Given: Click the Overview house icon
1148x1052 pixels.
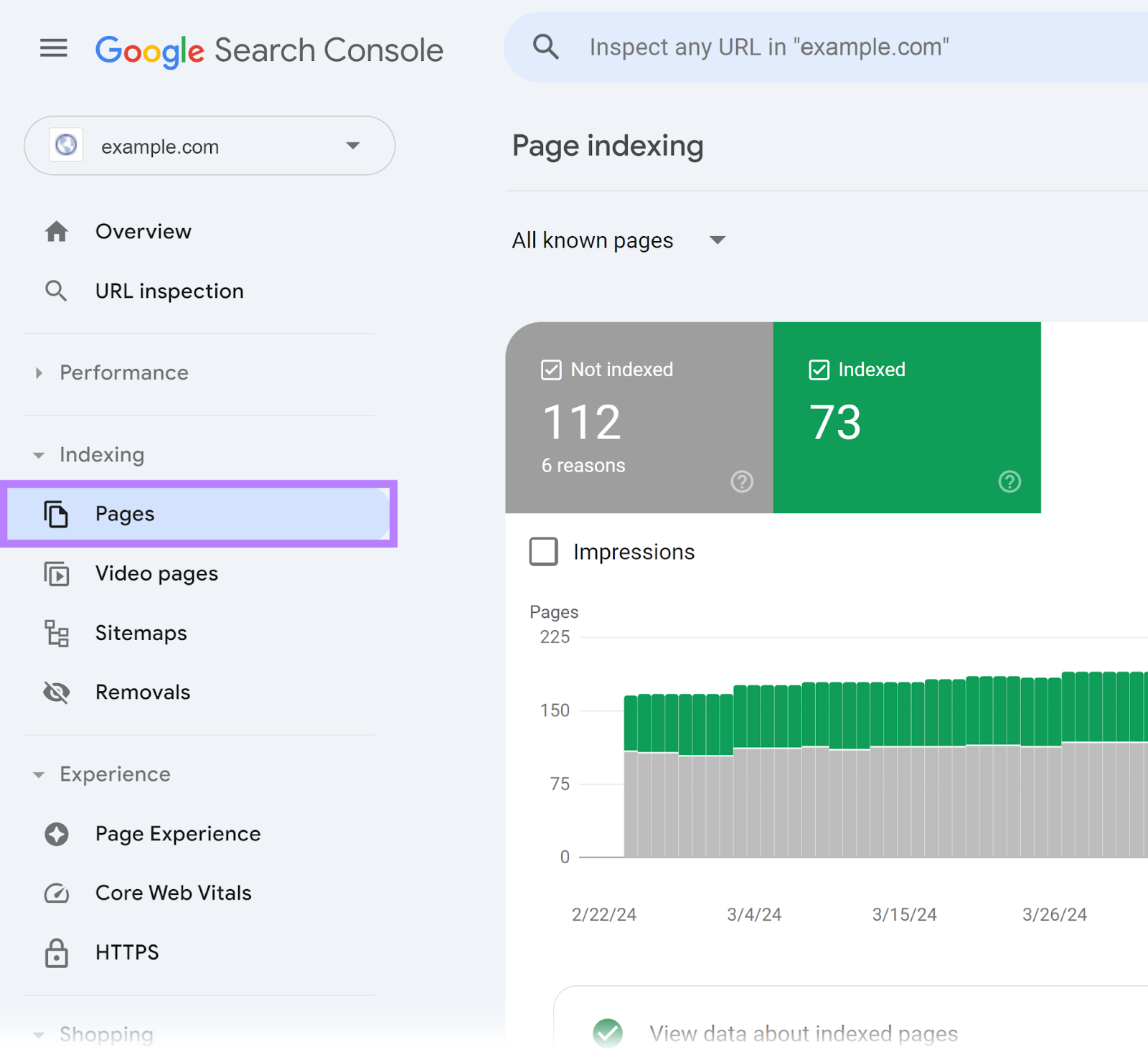Looking at the screenshot, I should [x=56, y=231].
